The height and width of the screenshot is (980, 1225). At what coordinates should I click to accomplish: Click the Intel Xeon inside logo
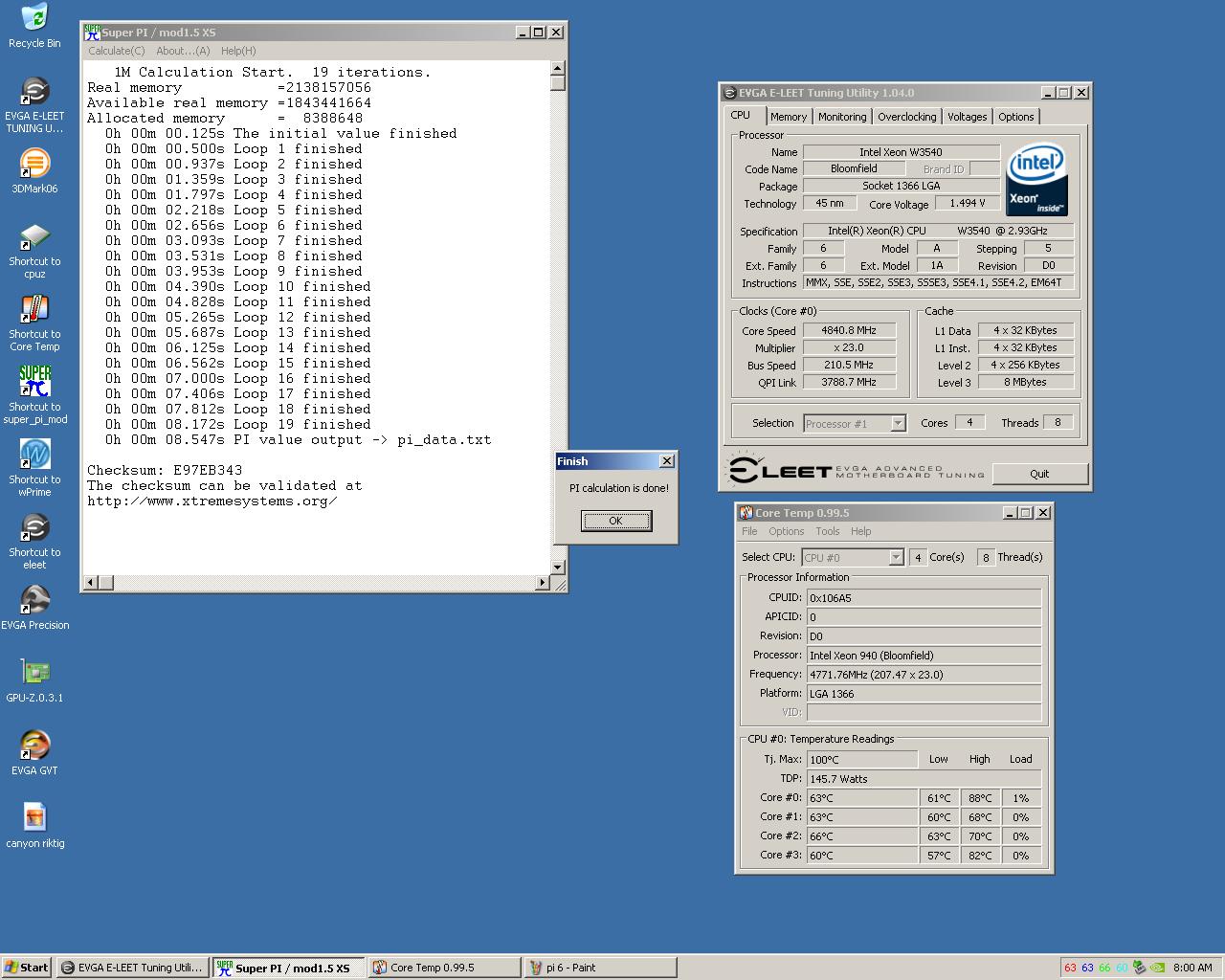[1036, 180]
